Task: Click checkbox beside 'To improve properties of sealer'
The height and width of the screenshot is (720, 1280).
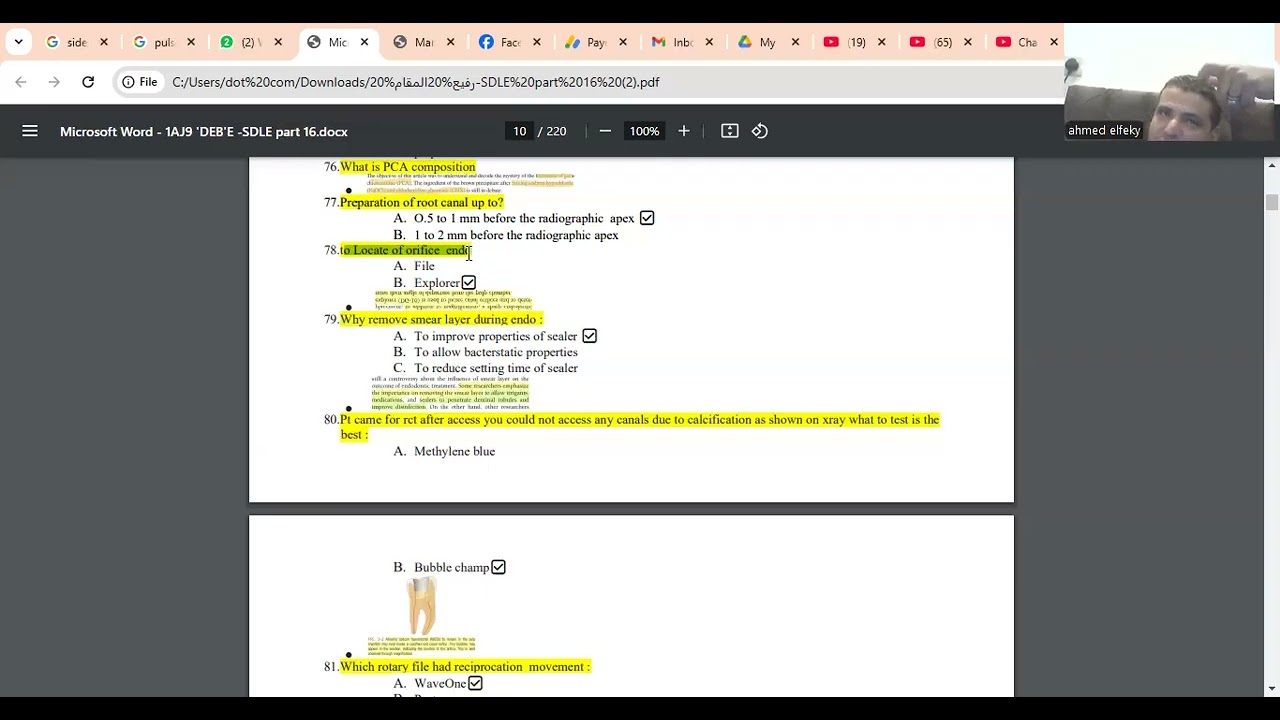Action: [x=590, y=336]
